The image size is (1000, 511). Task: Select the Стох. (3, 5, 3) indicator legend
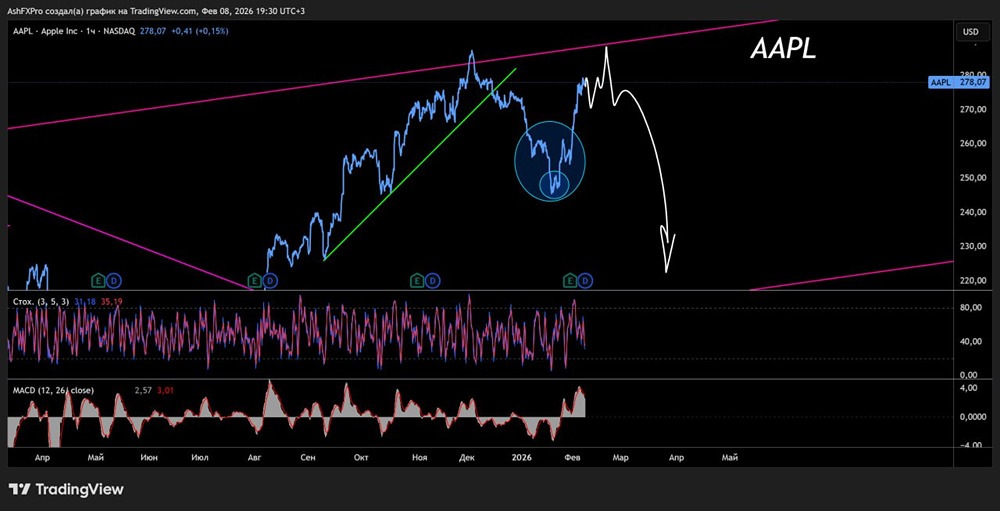pos(41,300)
